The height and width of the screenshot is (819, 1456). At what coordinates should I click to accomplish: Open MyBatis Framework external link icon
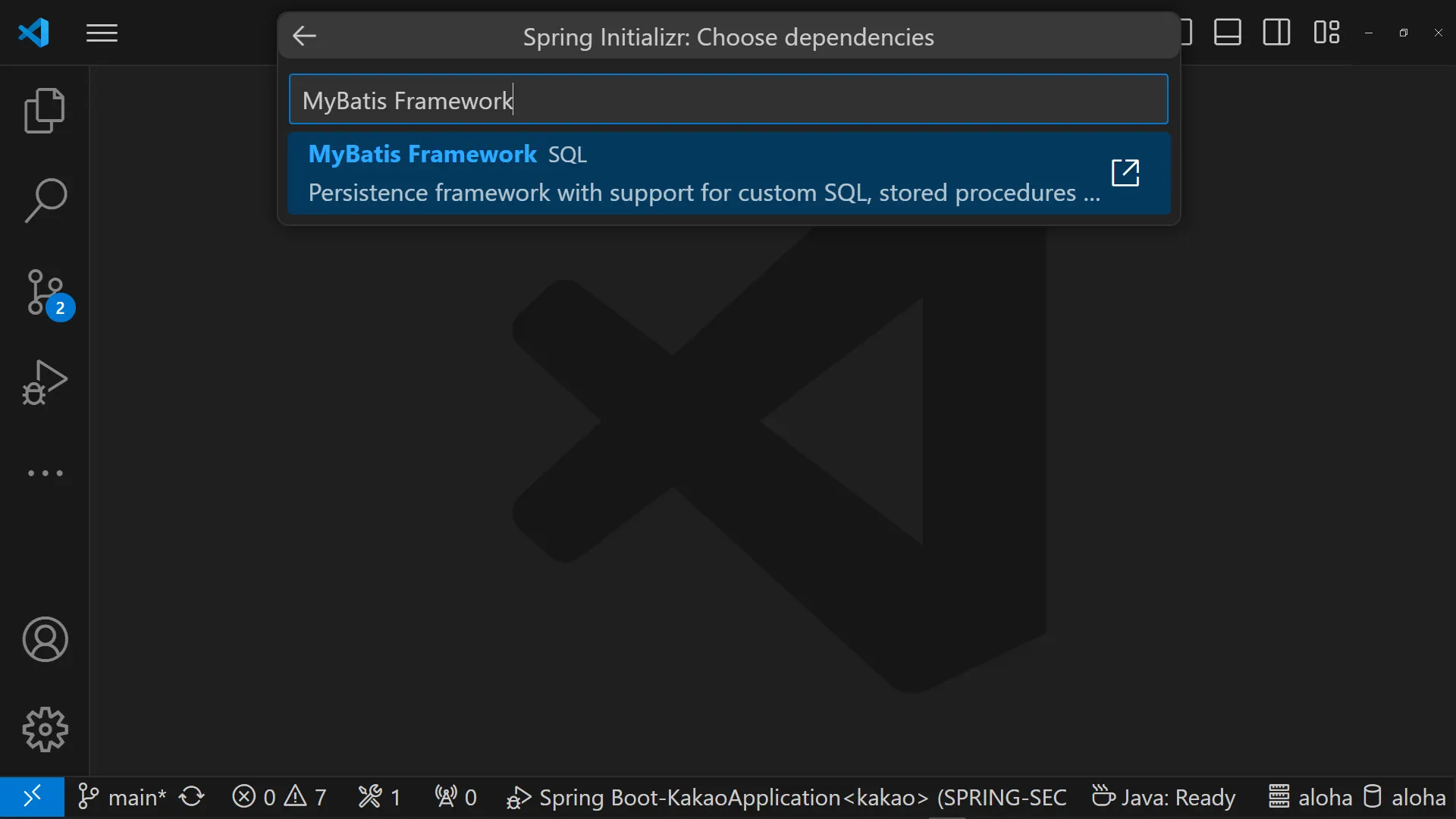point(1125,173)
